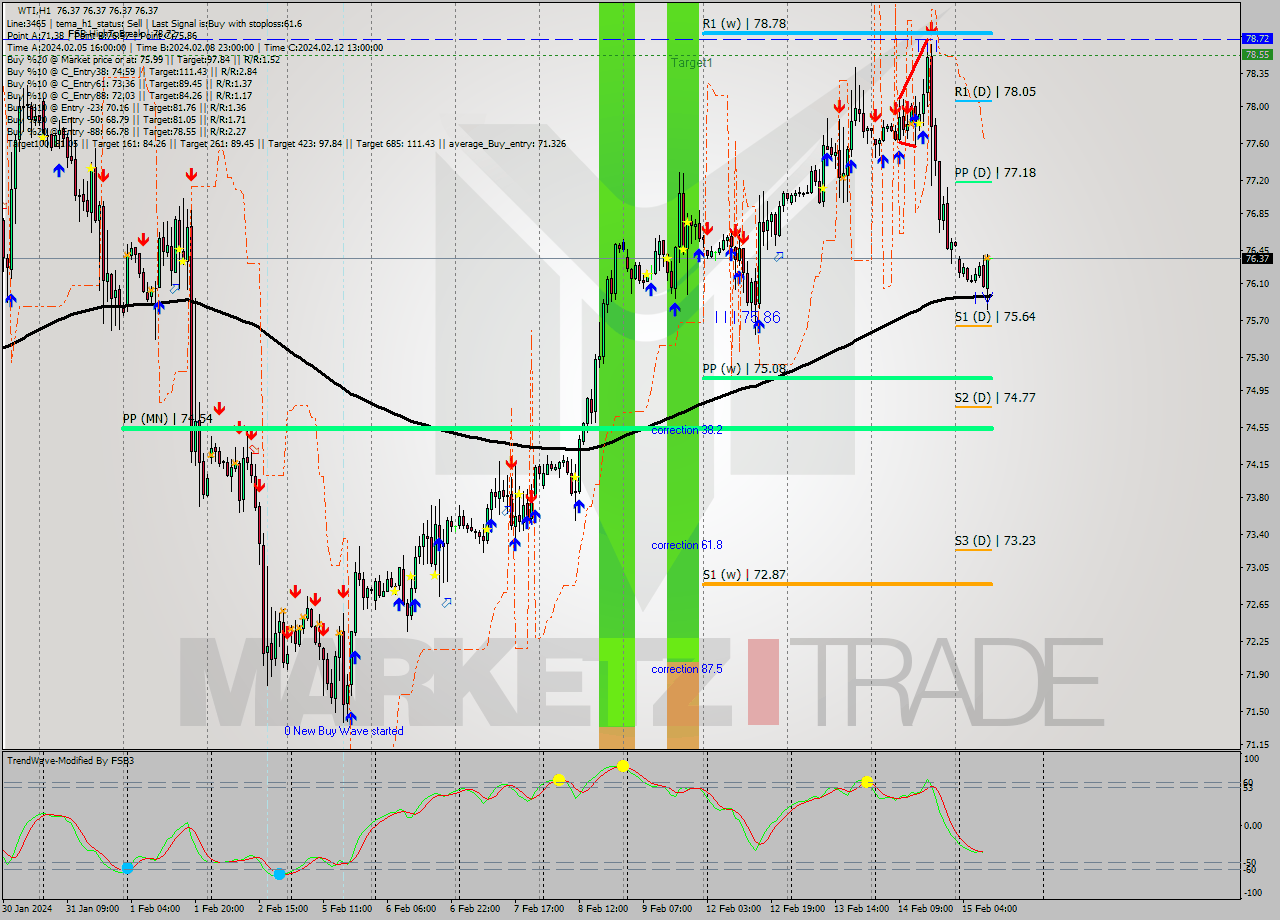Click the 8 Feb 12:00 time label
Image resolution: width=1280 pixels, height=920 pixels.
pos(603,909)
